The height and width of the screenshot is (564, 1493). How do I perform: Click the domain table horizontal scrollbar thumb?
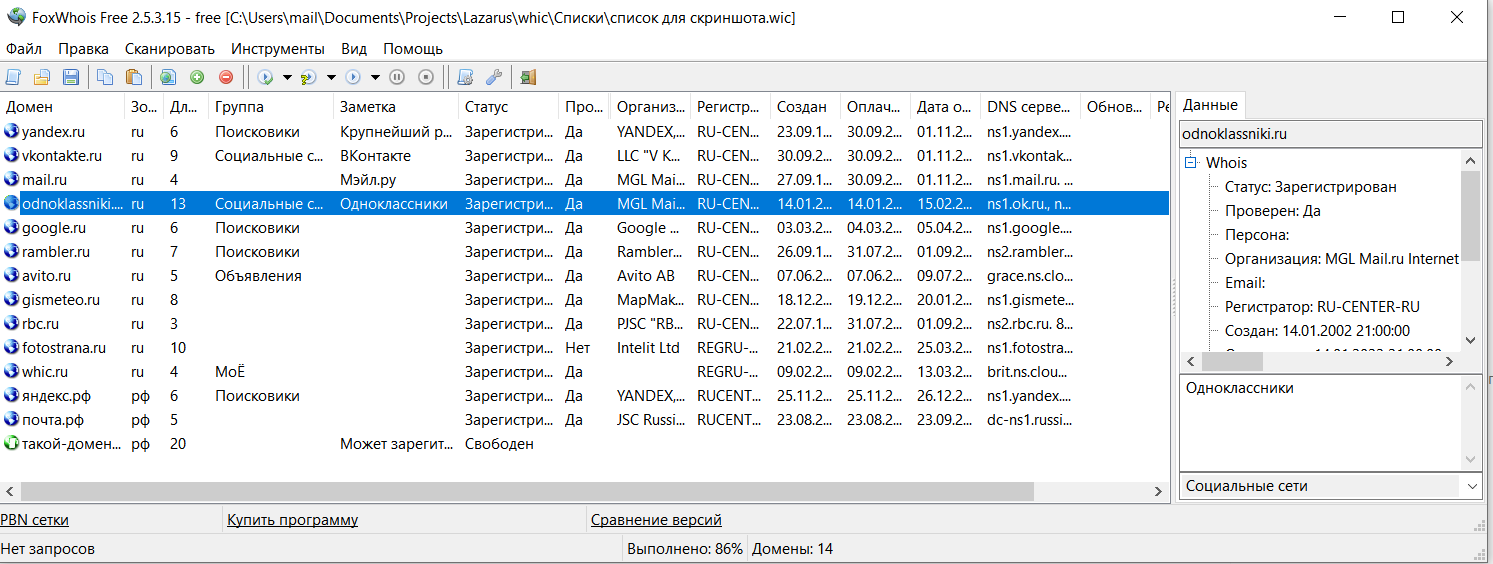pos(527,492)
